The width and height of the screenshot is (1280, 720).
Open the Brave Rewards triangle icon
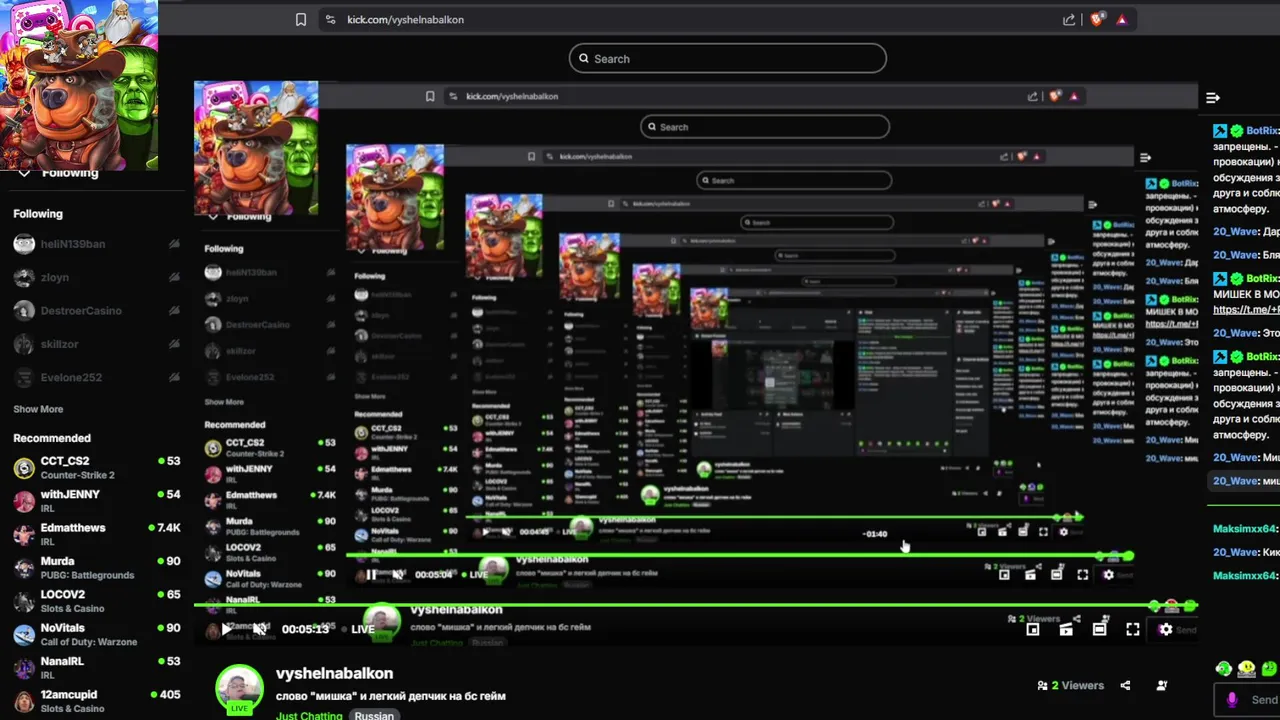tap(1121, 19)
